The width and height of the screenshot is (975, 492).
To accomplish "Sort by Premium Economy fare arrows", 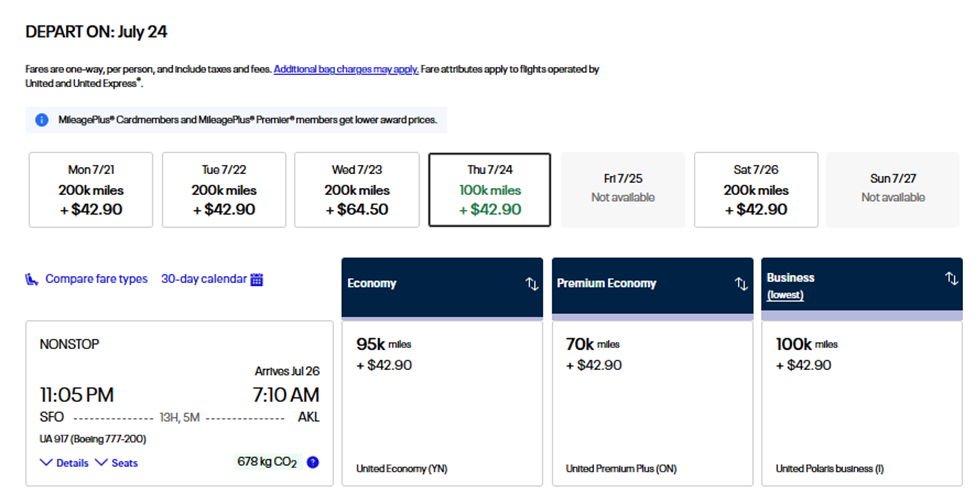I will click(741, 284).
